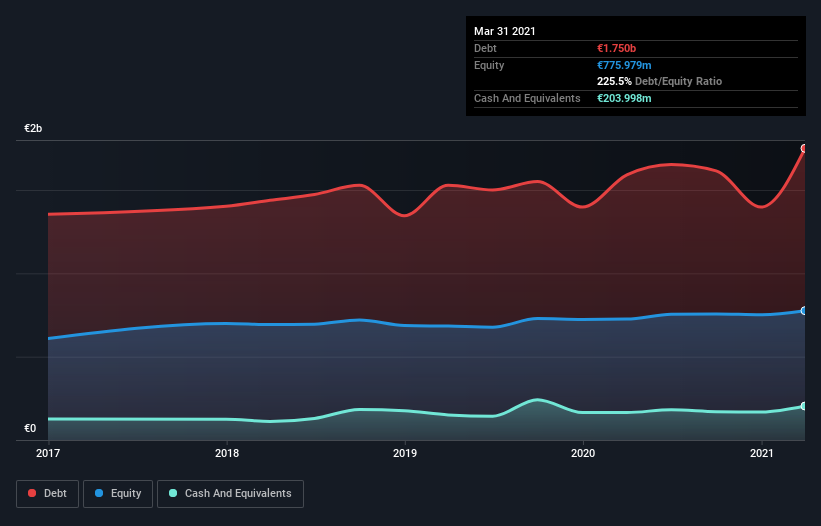
Task: Click the 2020 x-axis label
Action: 583,453
